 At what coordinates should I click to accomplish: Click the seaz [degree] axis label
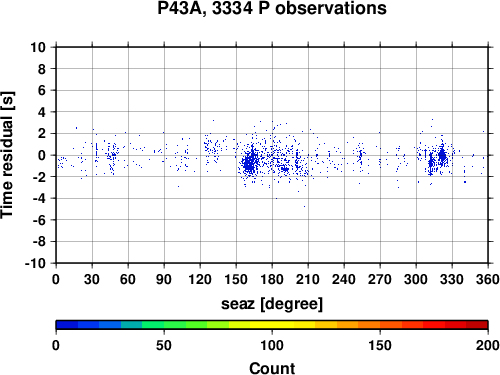click(x=272, y=304)
